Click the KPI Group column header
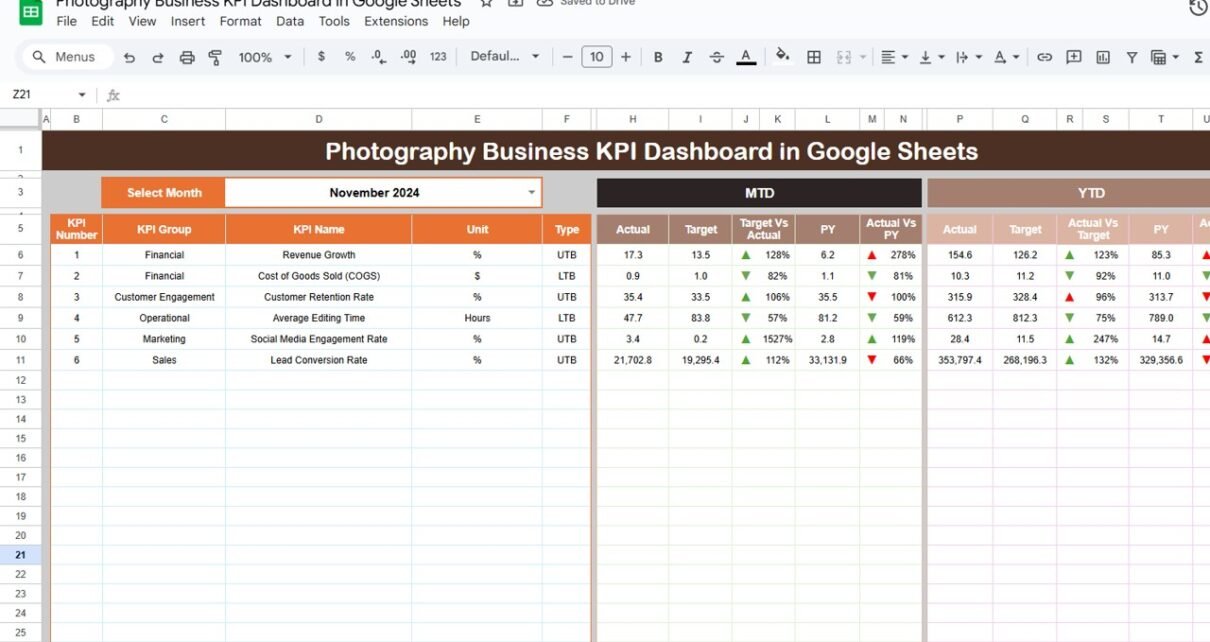Screen dimensions: 1210x642 pyautogui.click(x=164, y=229)
